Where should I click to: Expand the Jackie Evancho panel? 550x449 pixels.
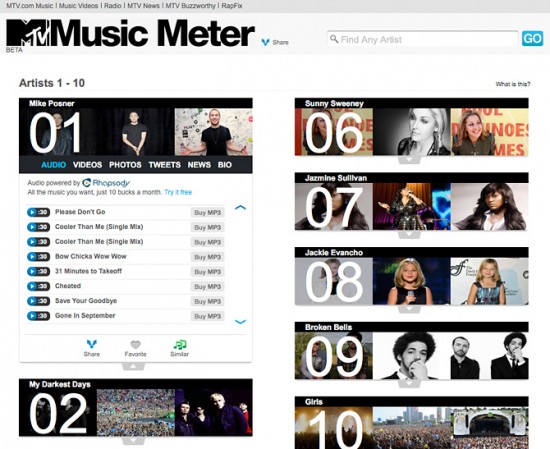click(409, 309)
